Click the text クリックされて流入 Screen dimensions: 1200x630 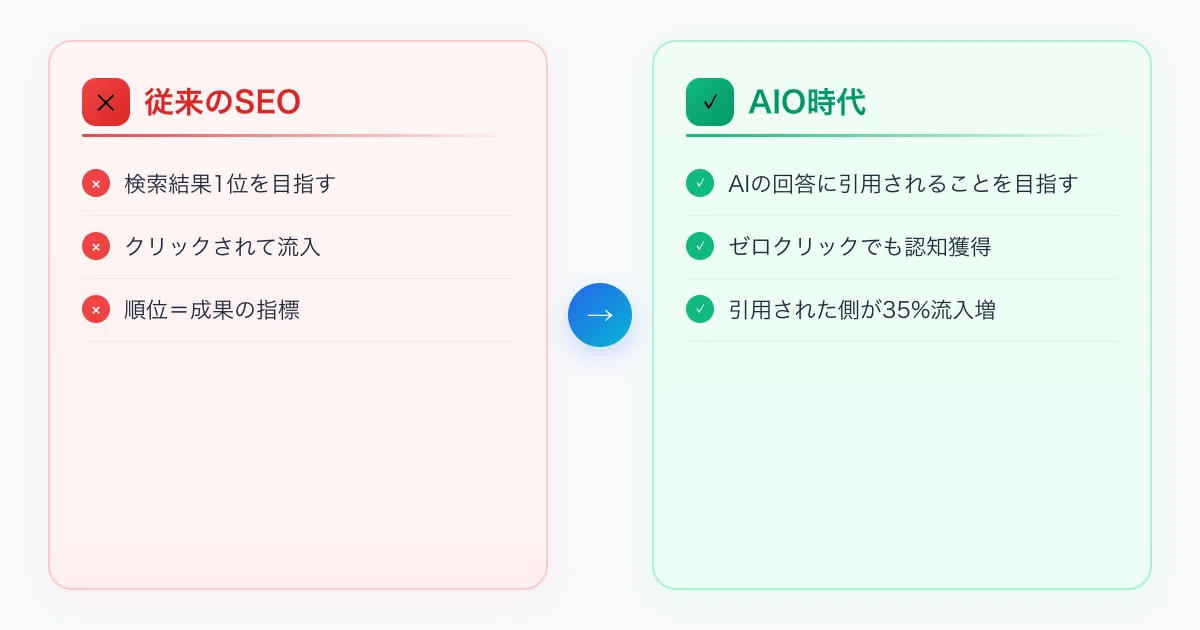pyautogui.click(x=222, y=247)
